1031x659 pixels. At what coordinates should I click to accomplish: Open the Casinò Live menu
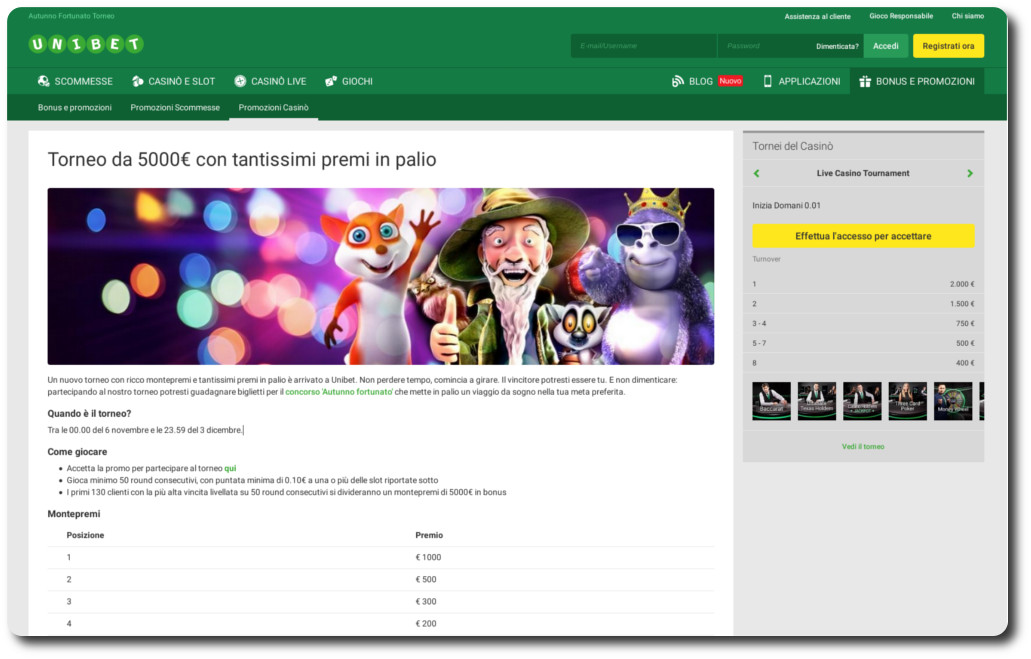pos(270,81)
